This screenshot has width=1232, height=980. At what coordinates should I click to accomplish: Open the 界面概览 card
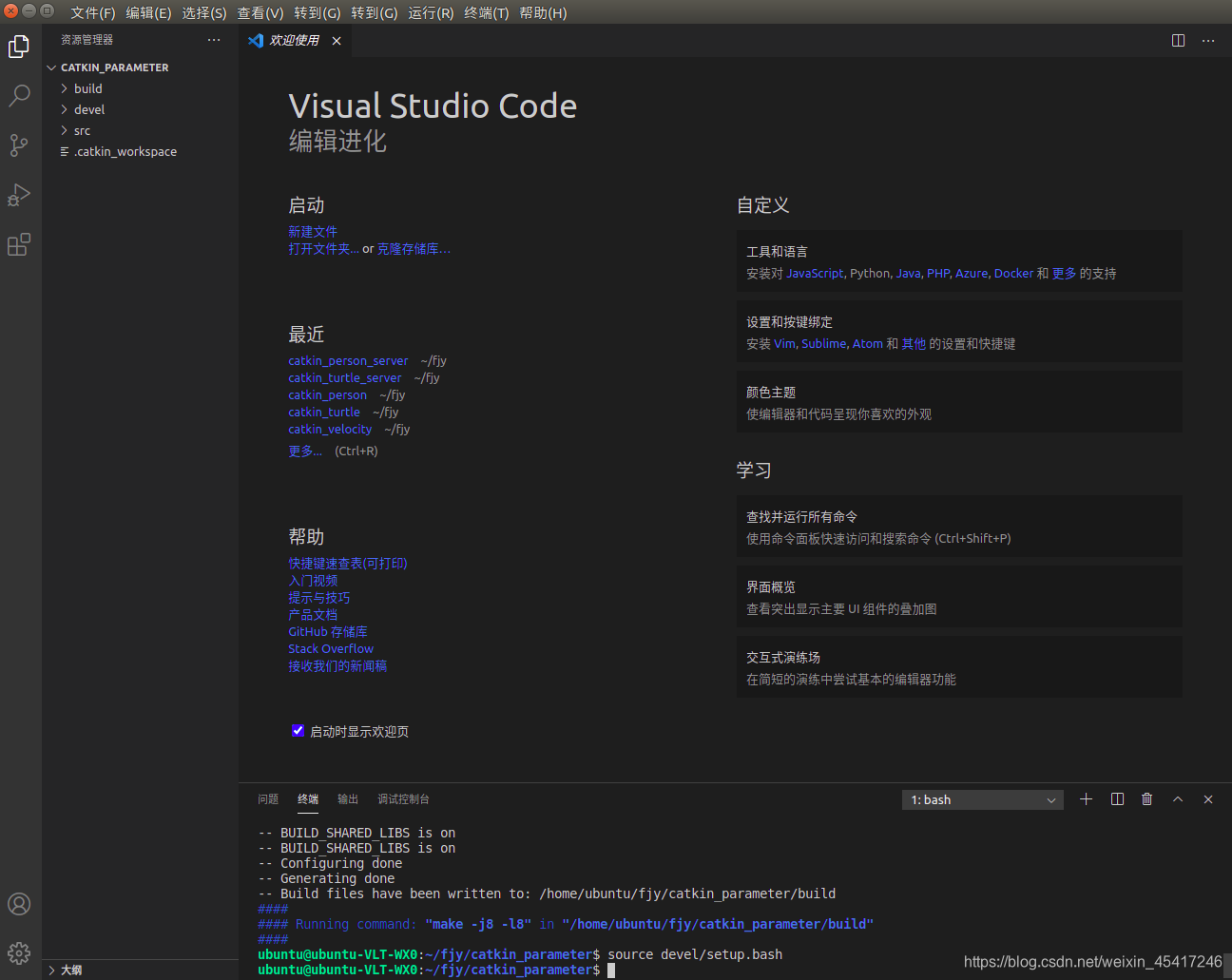point(959,597)
